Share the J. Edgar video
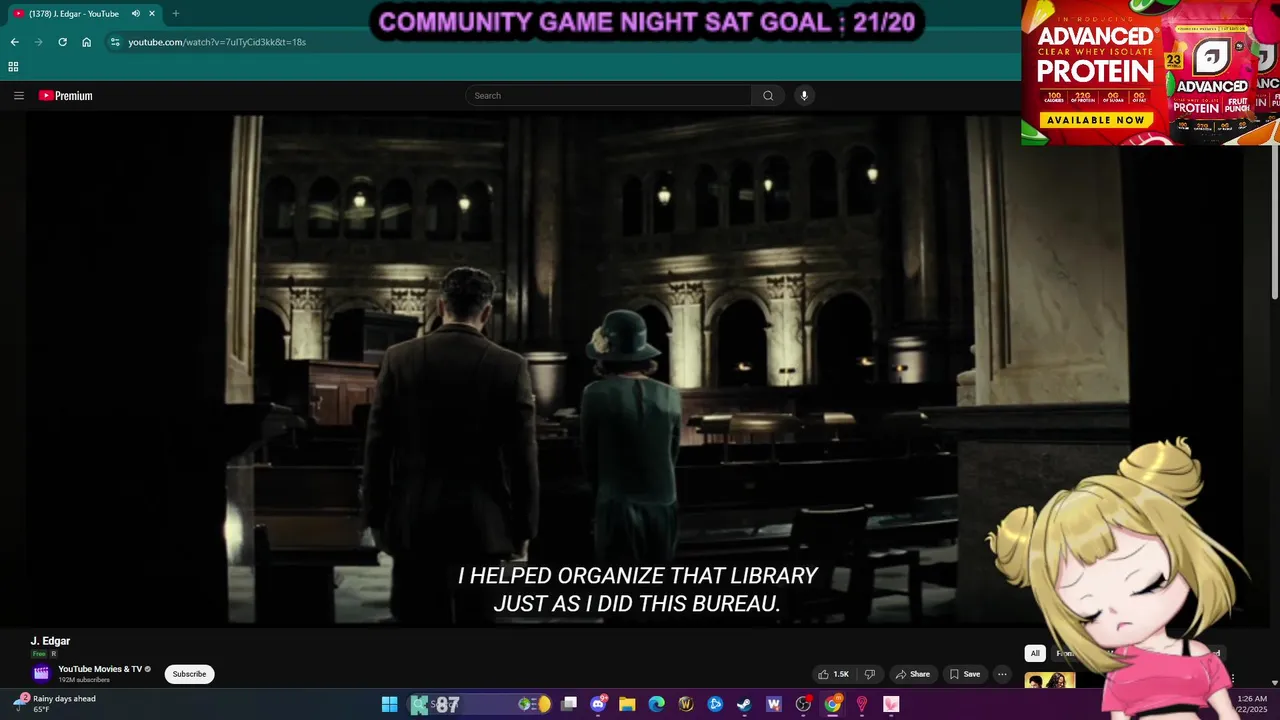The width and height of the screenshot is (1280, 720). 912,674
